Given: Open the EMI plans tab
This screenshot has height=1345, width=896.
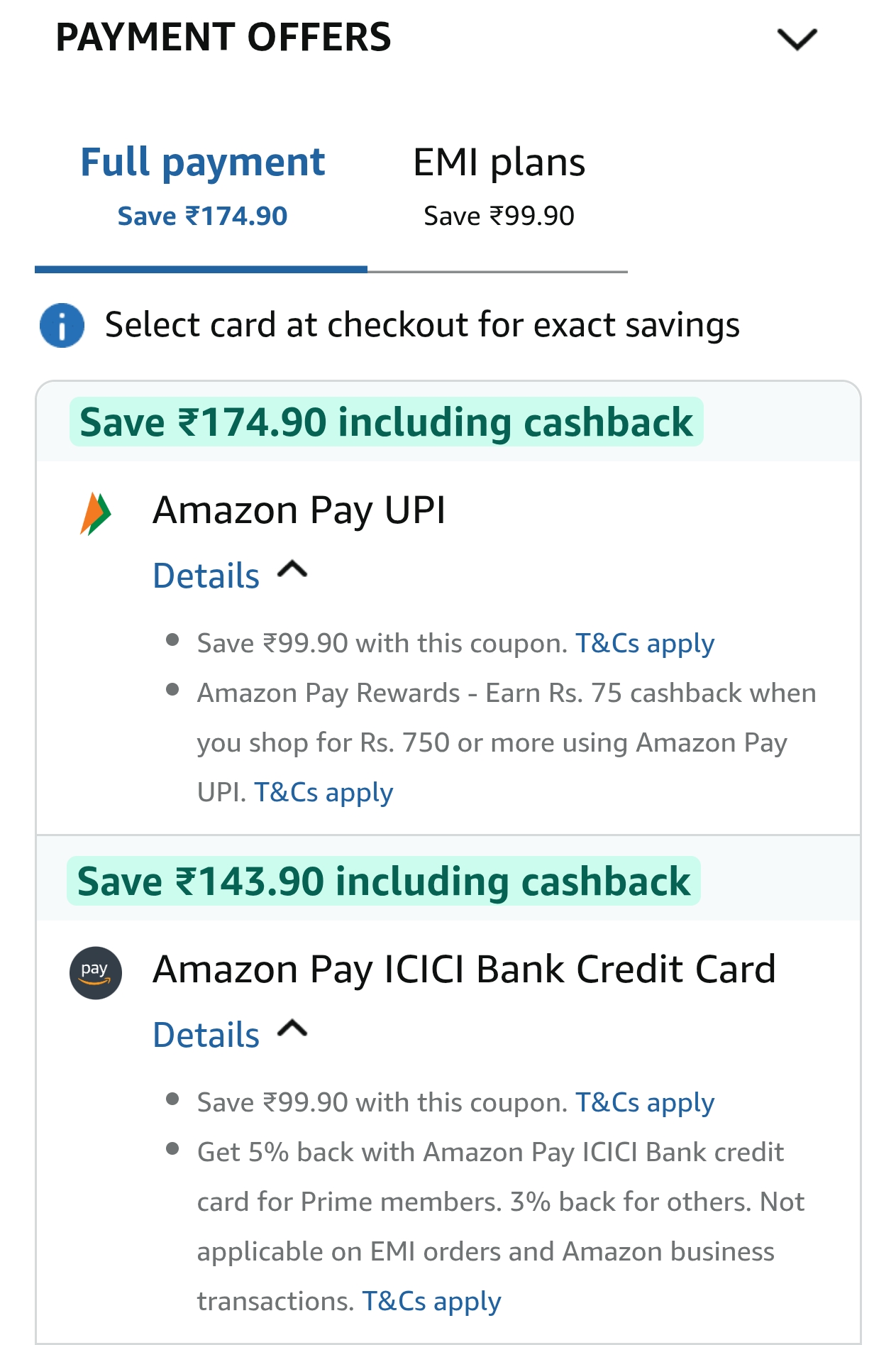Looking at the screenshot, I should 499,186.
